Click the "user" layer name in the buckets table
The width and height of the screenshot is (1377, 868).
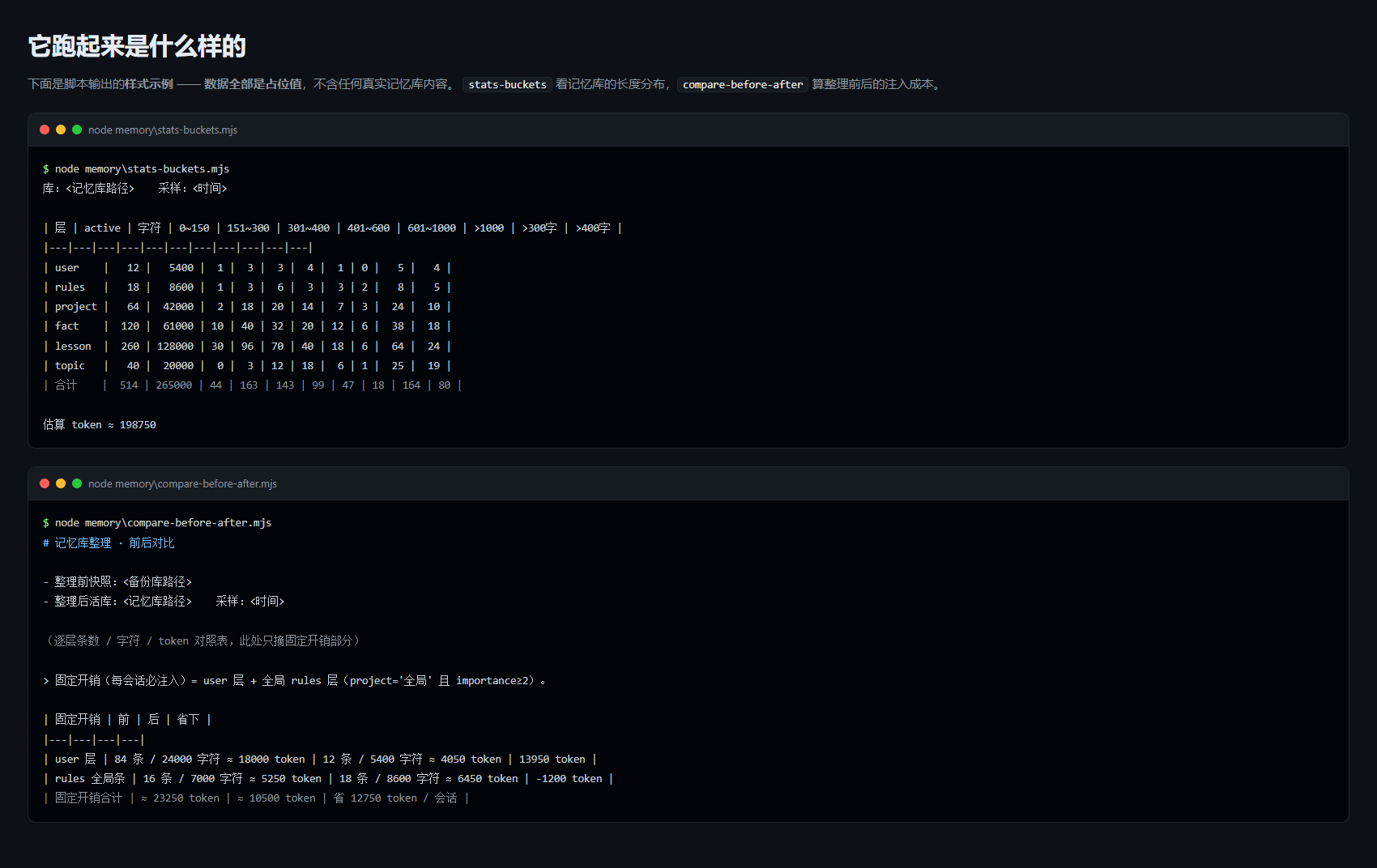click(x=67, y=267)
